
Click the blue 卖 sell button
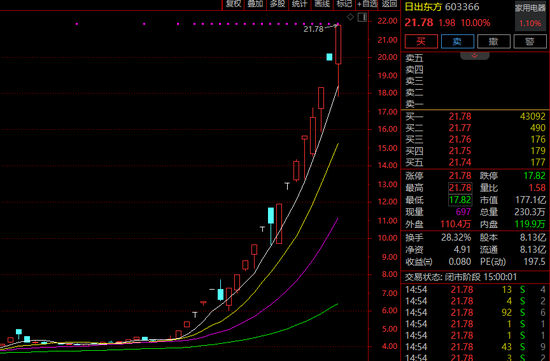[457, 41]
